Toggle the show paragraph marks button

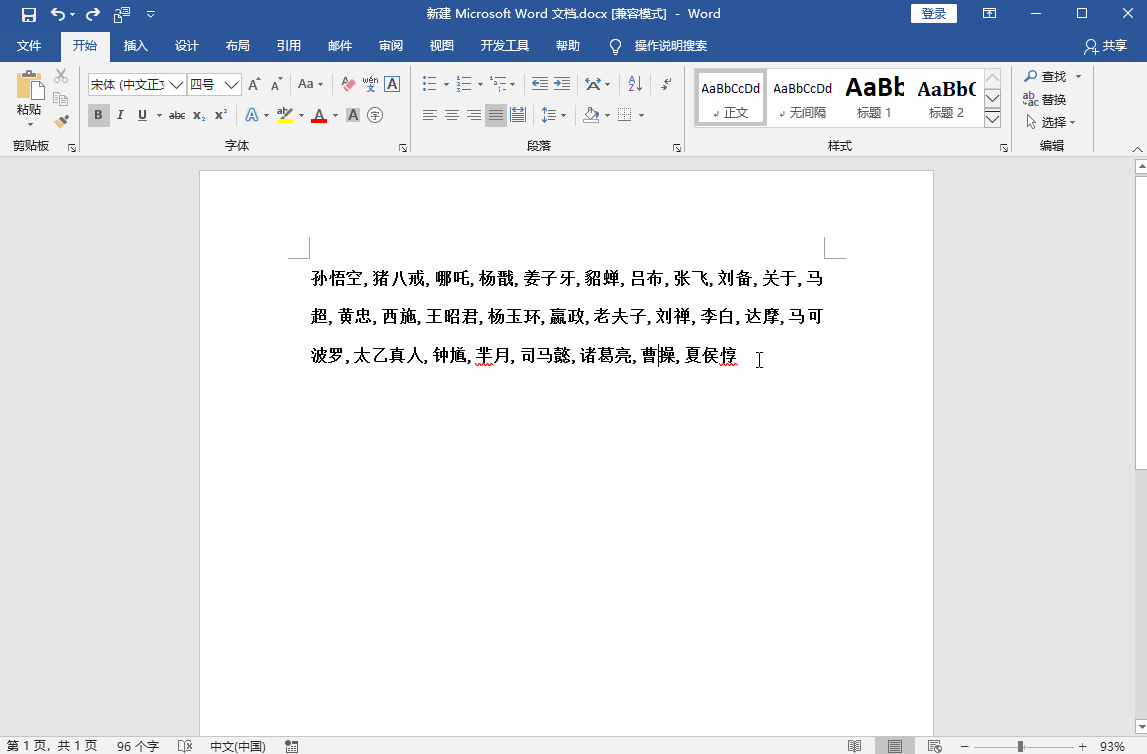pyautogui.click(x=666, y=83)
